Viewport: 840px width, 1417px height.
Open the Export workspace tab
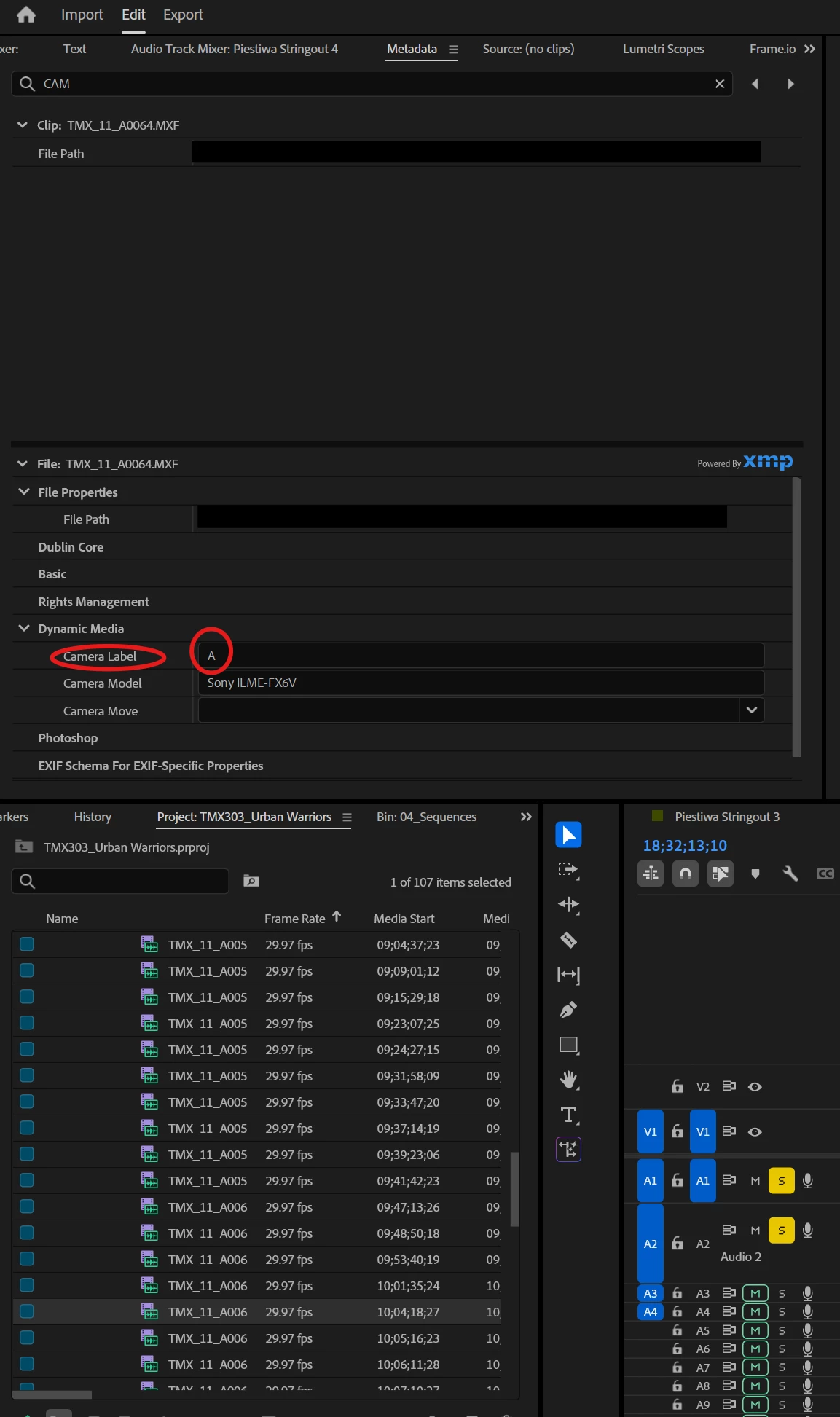183,15
